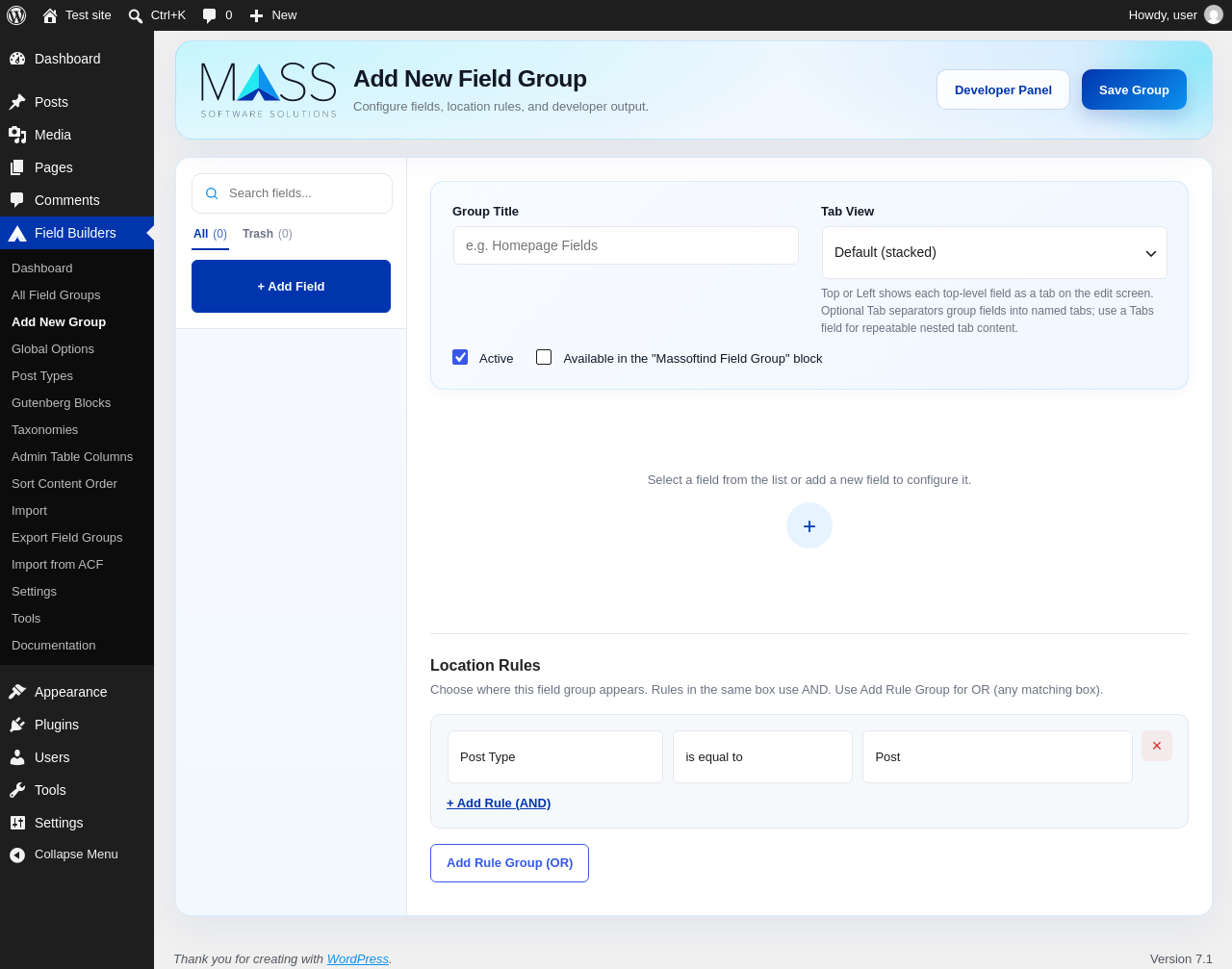Open Plugins via the plug icon
Viewport: 1232px width, 969px height.
point(17,725)
